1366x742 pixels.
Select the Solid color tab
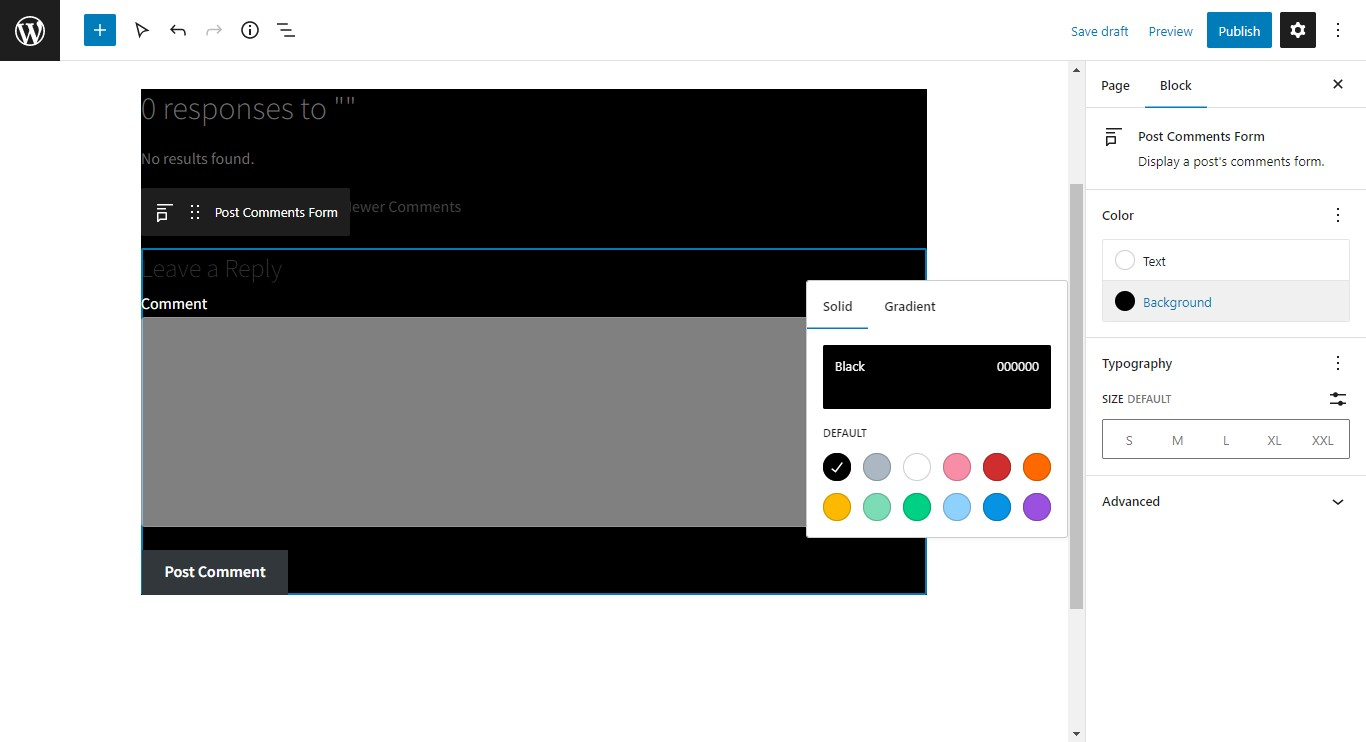pos(837,306)
